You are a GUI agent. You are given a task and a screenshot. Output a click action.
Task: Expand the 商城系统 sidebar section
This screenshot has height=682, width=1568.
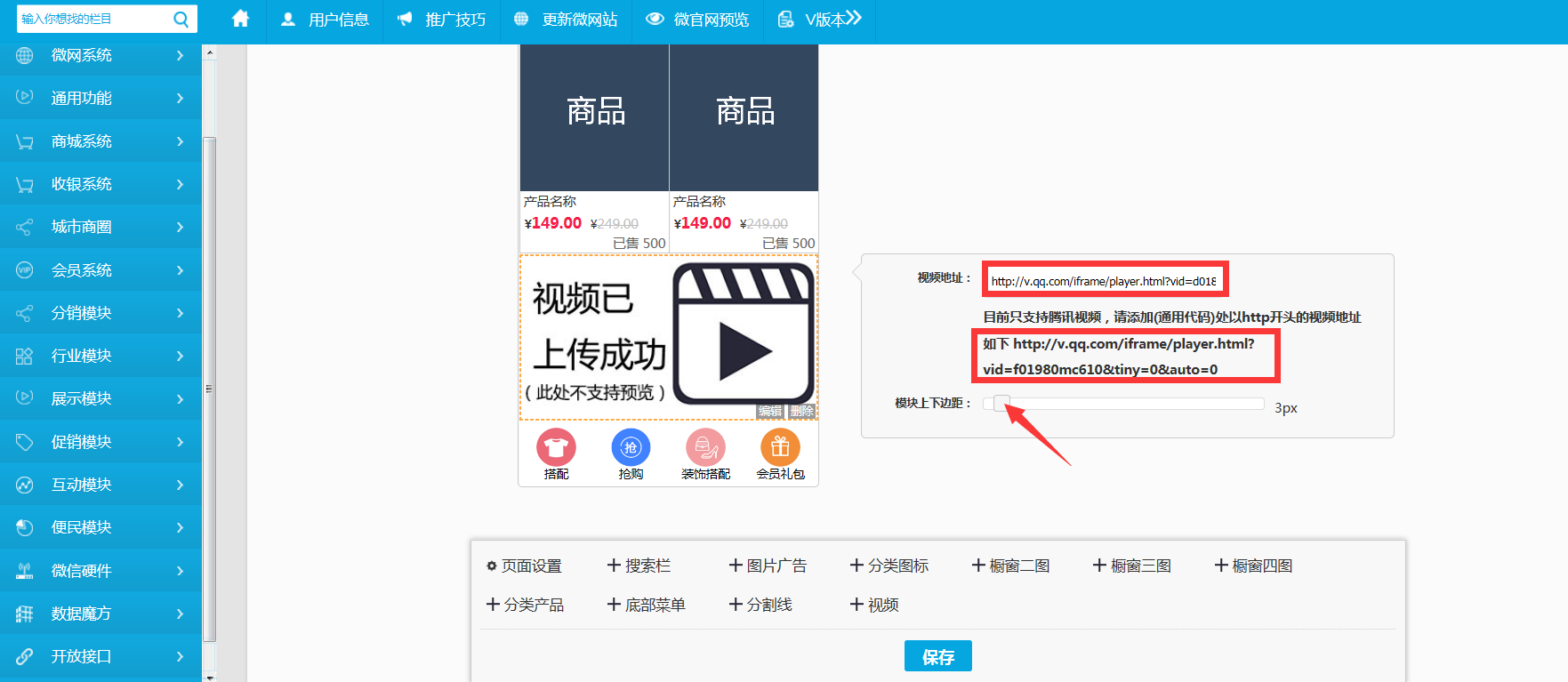tap(101, 141)
